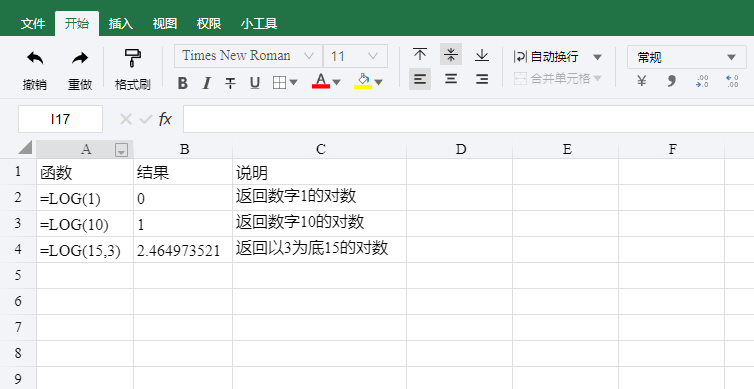Screen dimensions: 754x389
Task: Open the Times New Roman font dropdown
Action: 248,56
